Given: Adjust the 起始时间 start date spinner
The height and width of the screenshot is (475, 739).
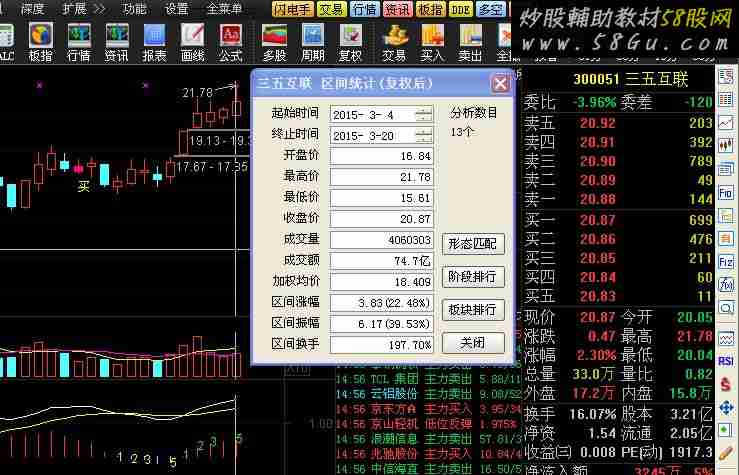Looking at the screenshot, I should [x=424, y=115].
